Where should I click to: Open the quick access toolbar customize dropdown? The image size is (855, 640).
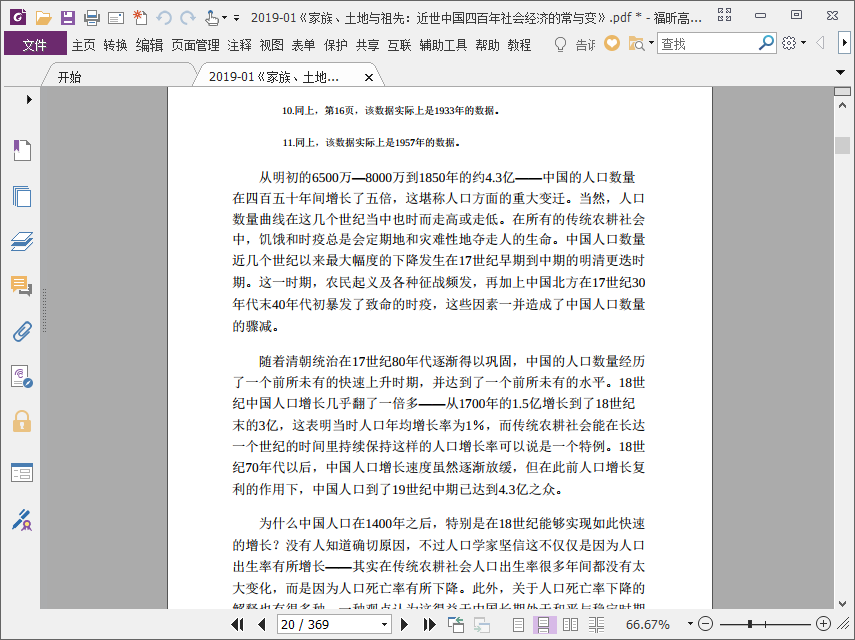236,18
